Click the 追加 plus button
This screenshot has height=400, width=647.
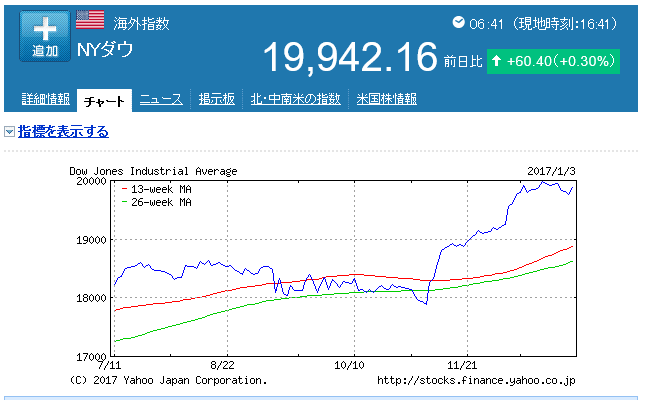pos(45,36)
